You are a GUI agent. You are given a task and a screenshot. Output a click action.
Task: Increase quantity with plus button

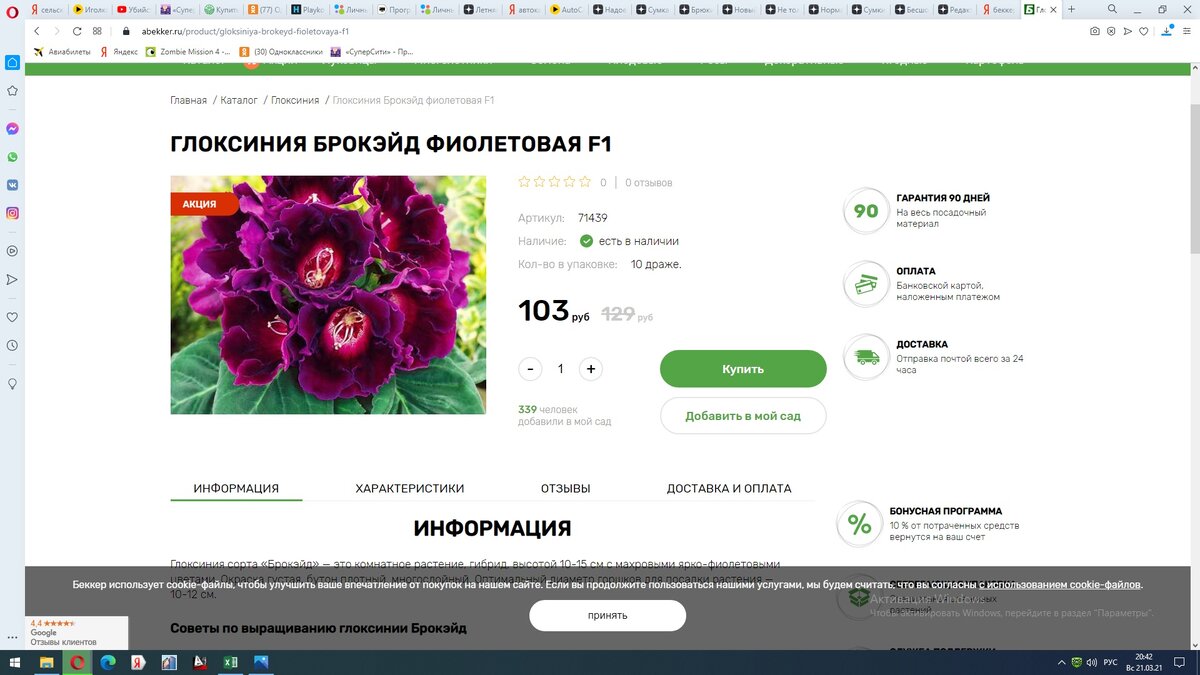click(x=591, y=369)
